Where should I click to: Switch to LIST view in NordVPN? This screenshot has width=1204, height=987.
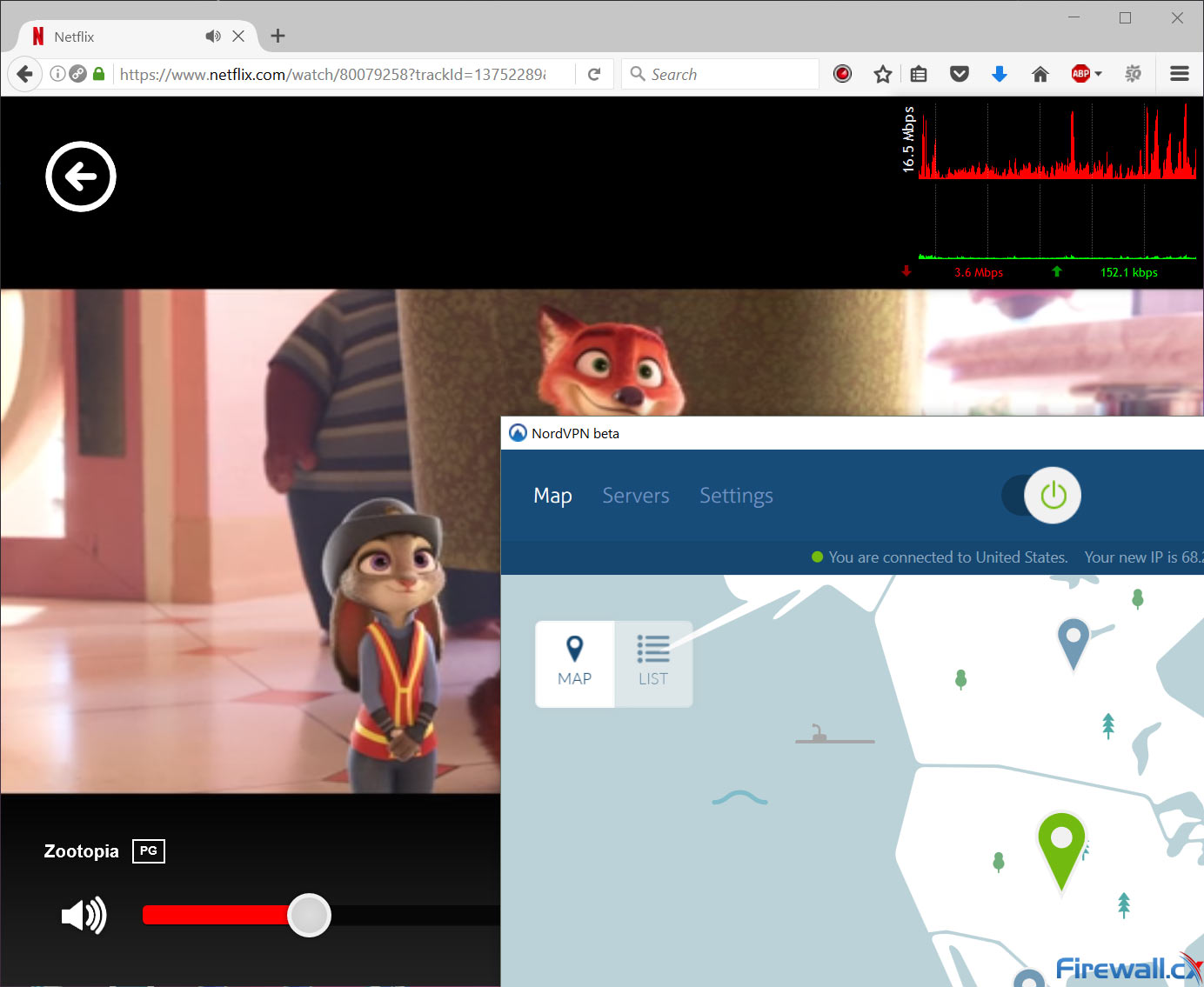pos(653,664)
